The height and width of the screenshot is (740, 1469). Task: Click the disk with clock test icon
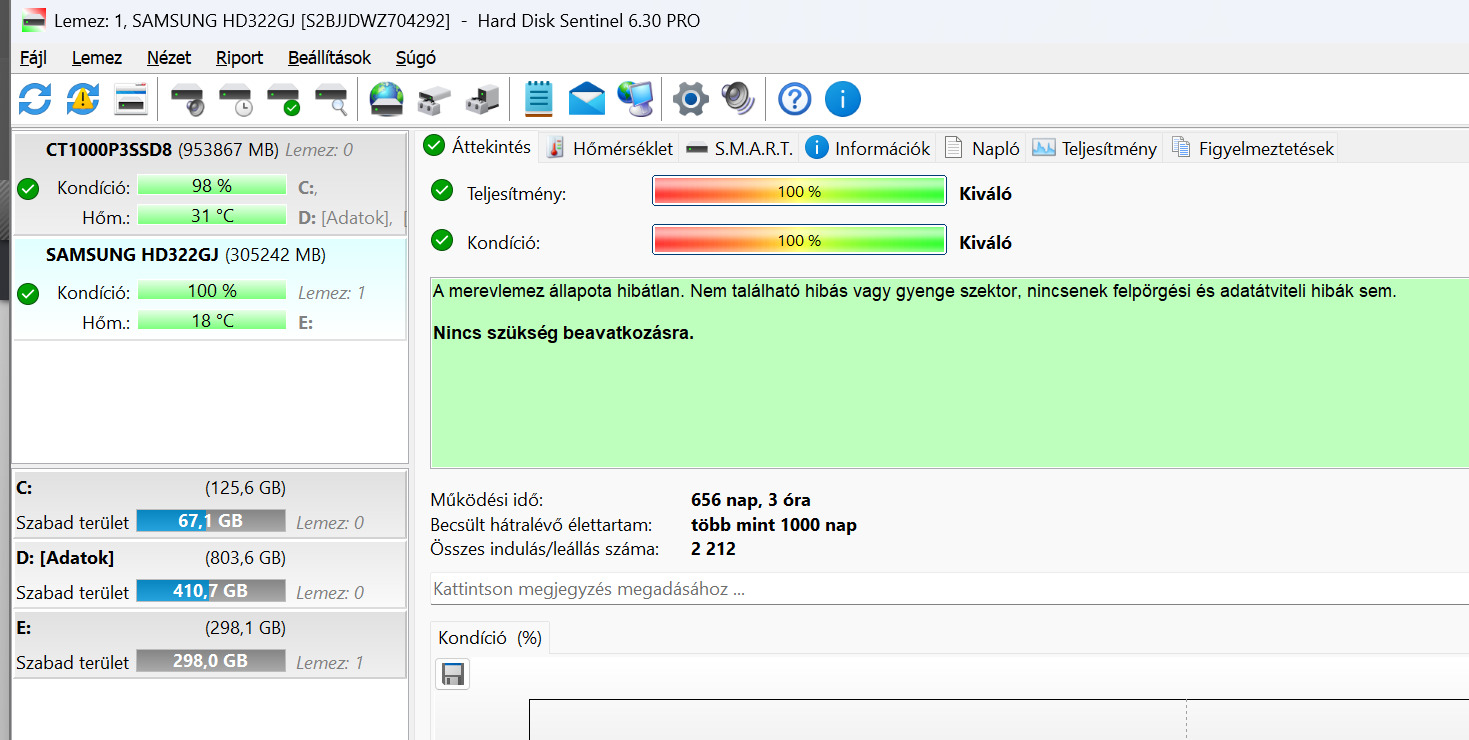236,100
